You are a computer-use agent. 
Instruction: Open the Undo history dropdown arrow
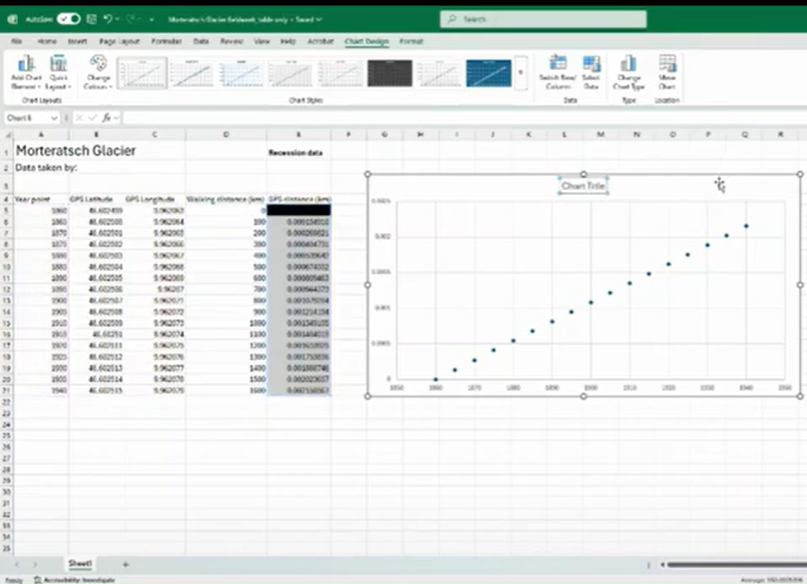point(117,20)
